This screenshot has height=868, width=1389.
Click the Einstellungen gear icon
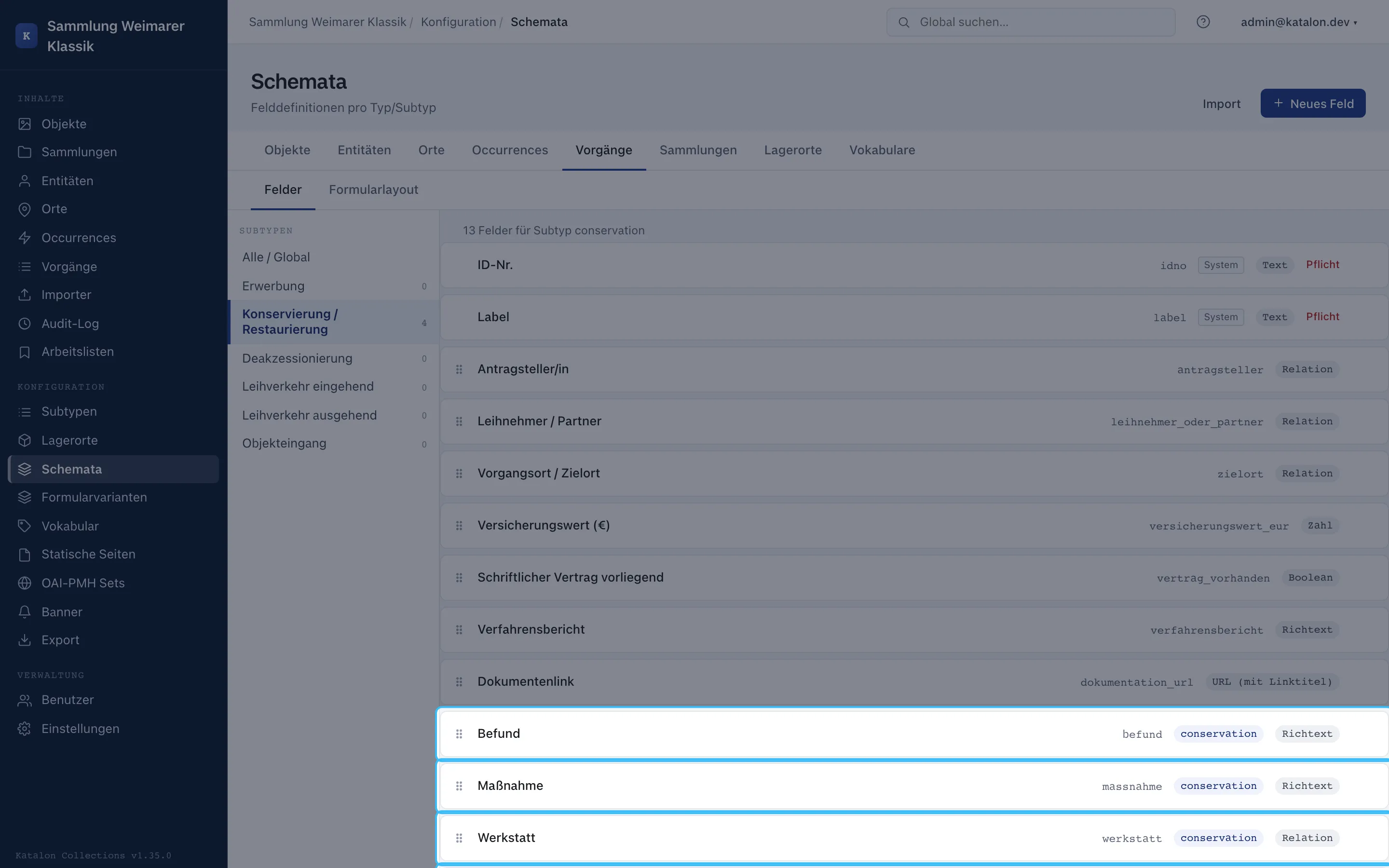coord(24,729)
